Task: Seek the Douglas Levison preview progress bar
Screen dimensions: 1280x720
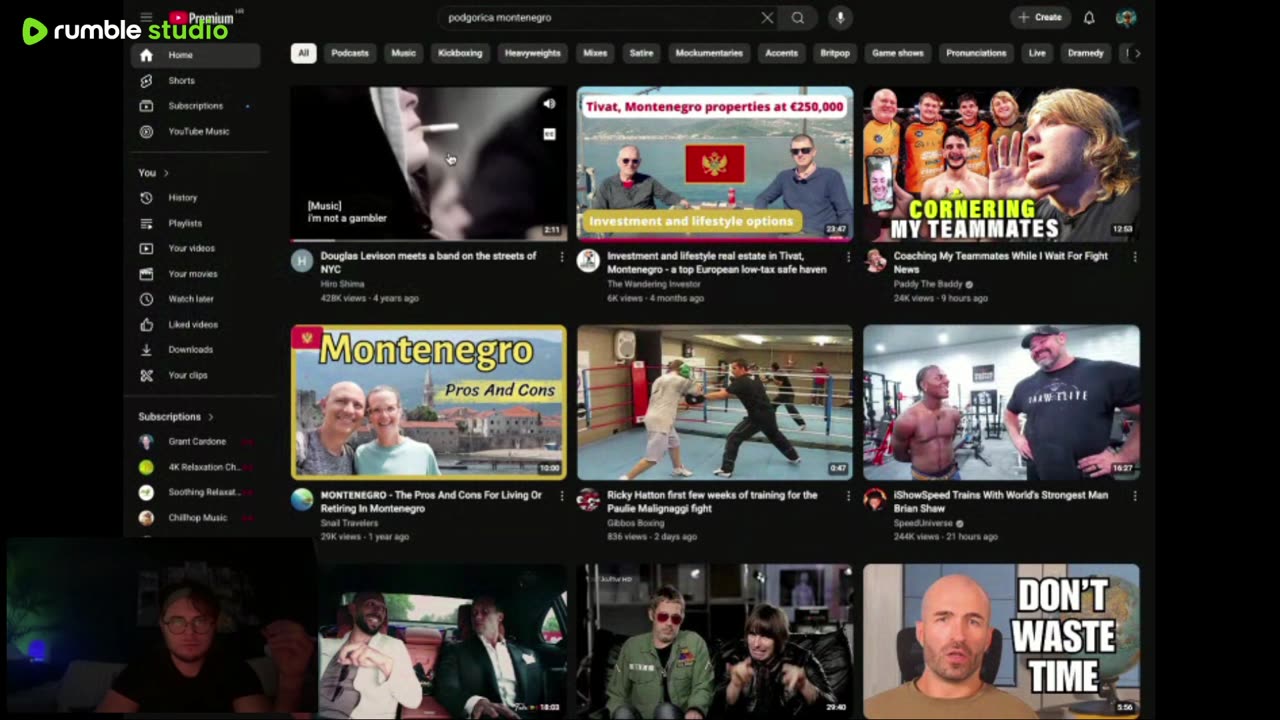Action: pyautogui.click(x=428, y=241)
